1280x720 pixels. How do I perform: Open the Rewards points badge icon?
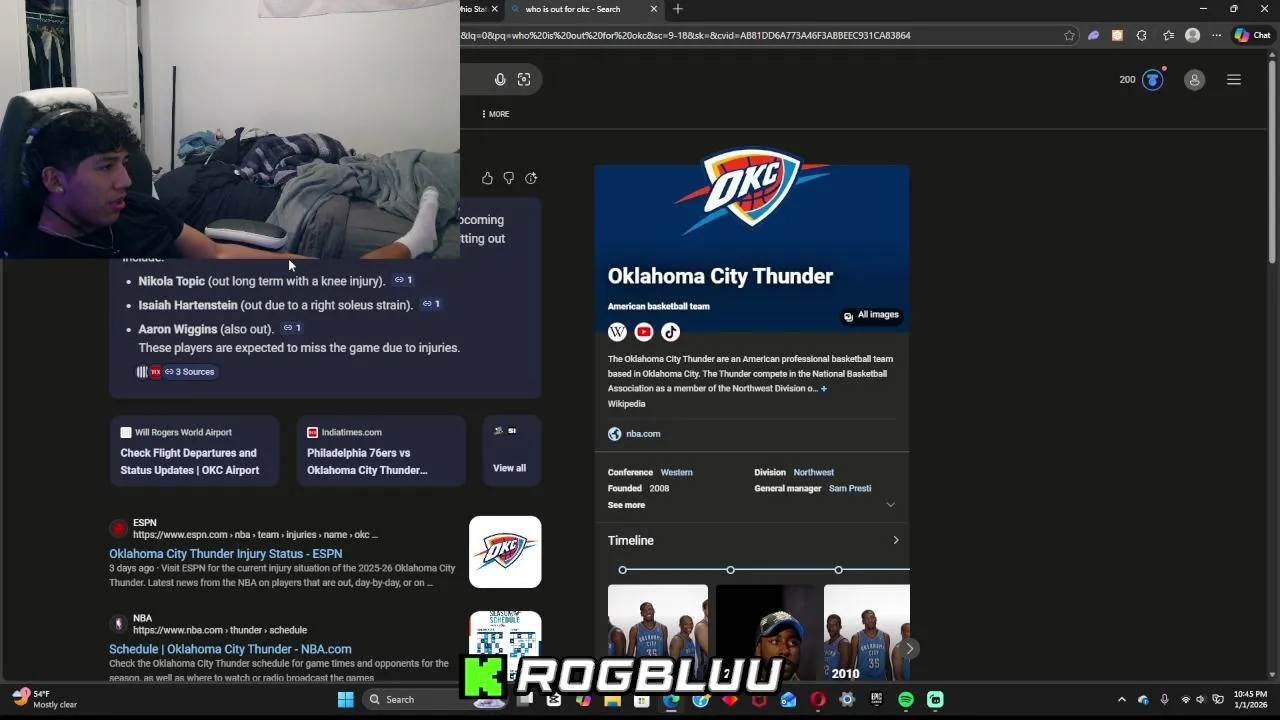(1153, 80)
